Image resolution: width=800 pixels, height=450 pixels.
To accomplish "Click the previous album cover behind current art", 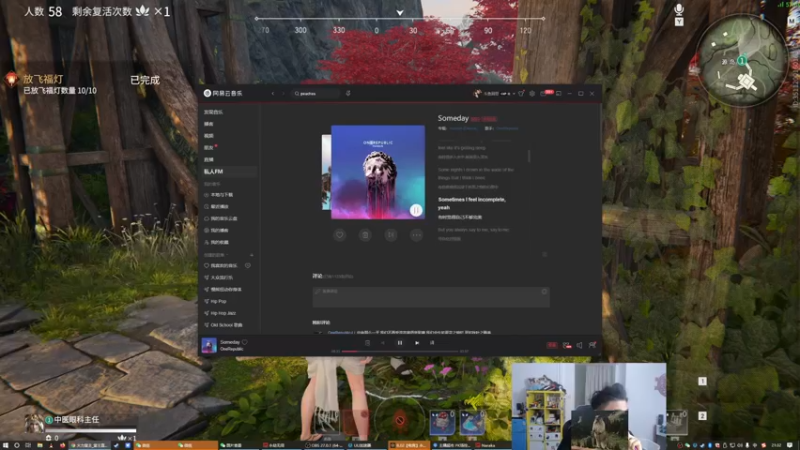I will point(326,172).
